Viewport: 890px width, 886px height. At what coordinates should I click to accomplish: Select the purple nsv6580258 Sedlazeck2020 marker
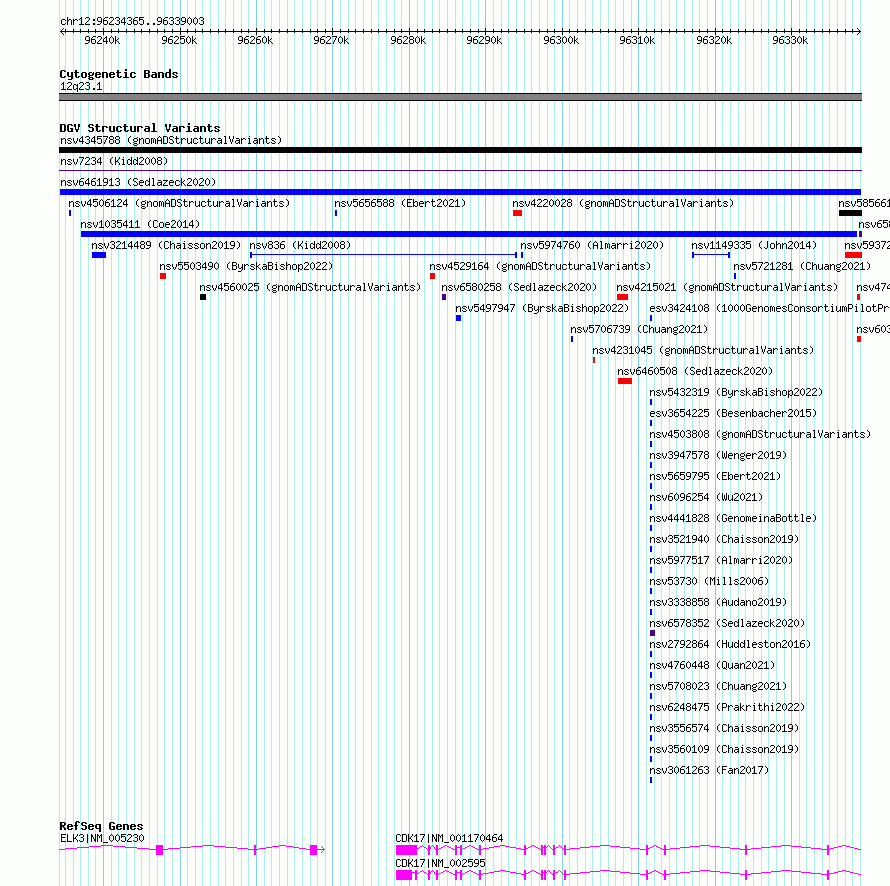[444, 297]
